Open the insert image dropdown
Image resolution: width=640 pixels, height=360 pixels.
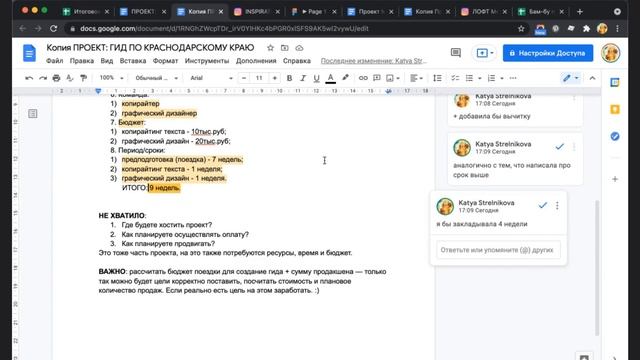(x=393, y=78)
